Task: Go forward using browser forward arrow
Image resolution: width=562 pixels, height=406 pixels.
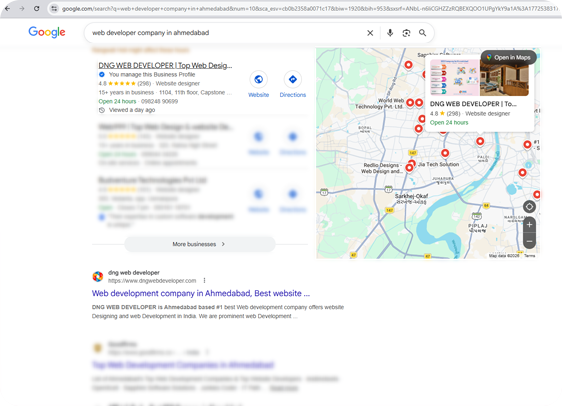Action: pos(22,9)
